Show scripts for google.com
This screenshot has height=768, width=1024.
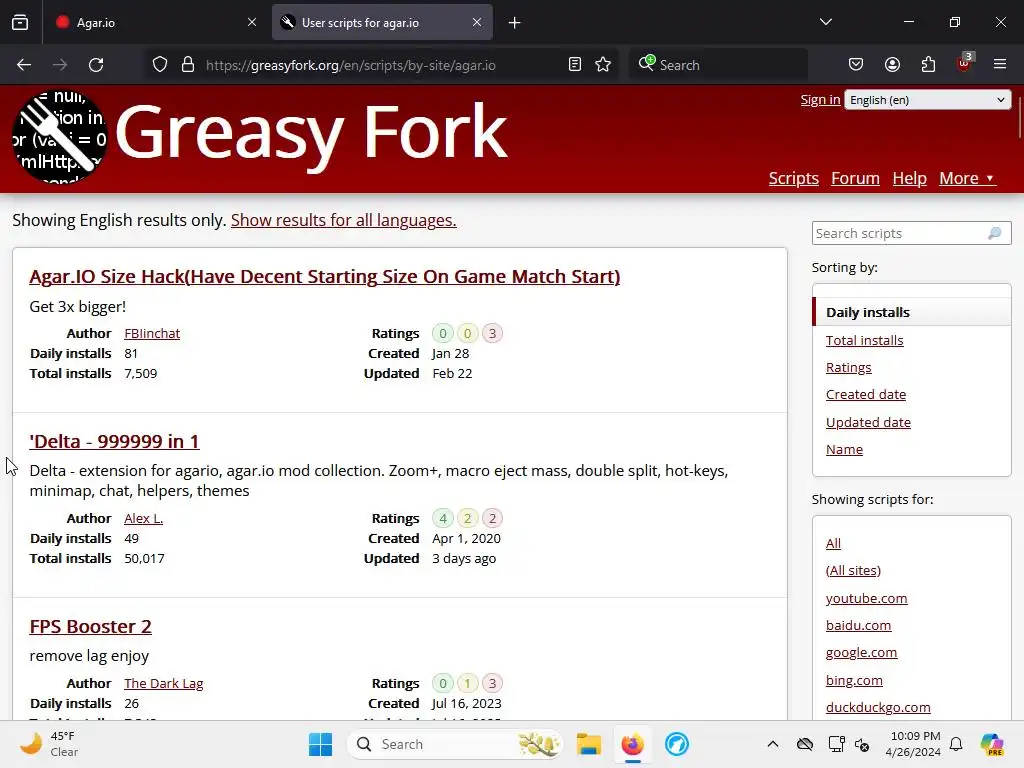click(861, 652)
